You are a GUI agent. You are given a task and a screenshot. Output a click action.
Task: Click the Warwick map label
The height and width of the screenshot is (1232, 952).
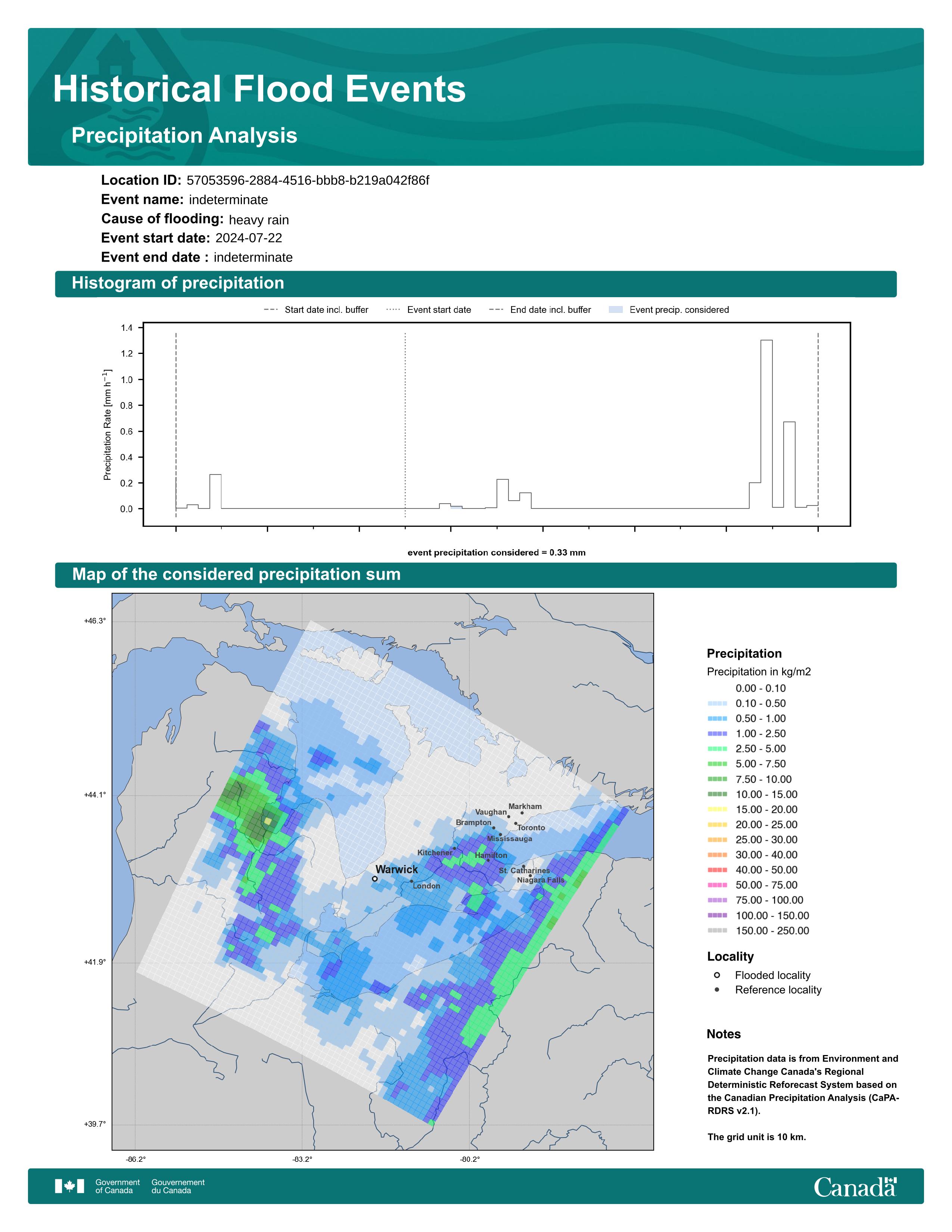click(396, 869)
